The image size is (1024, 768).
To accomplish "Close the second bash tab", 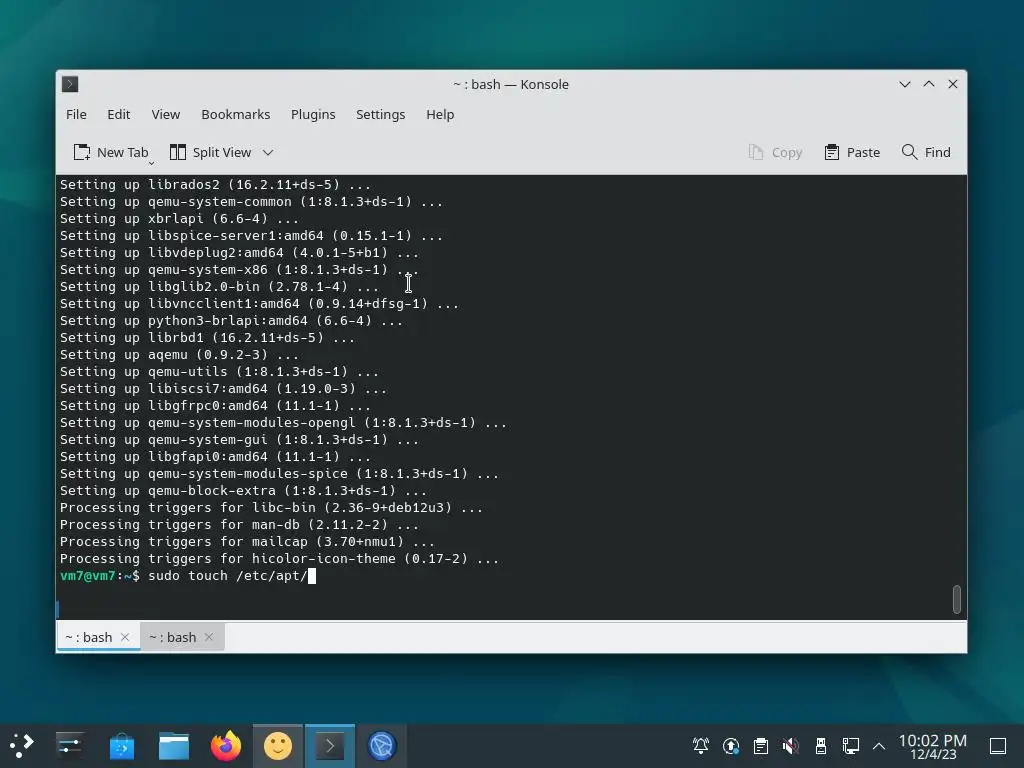I will [x=209, y=637].
